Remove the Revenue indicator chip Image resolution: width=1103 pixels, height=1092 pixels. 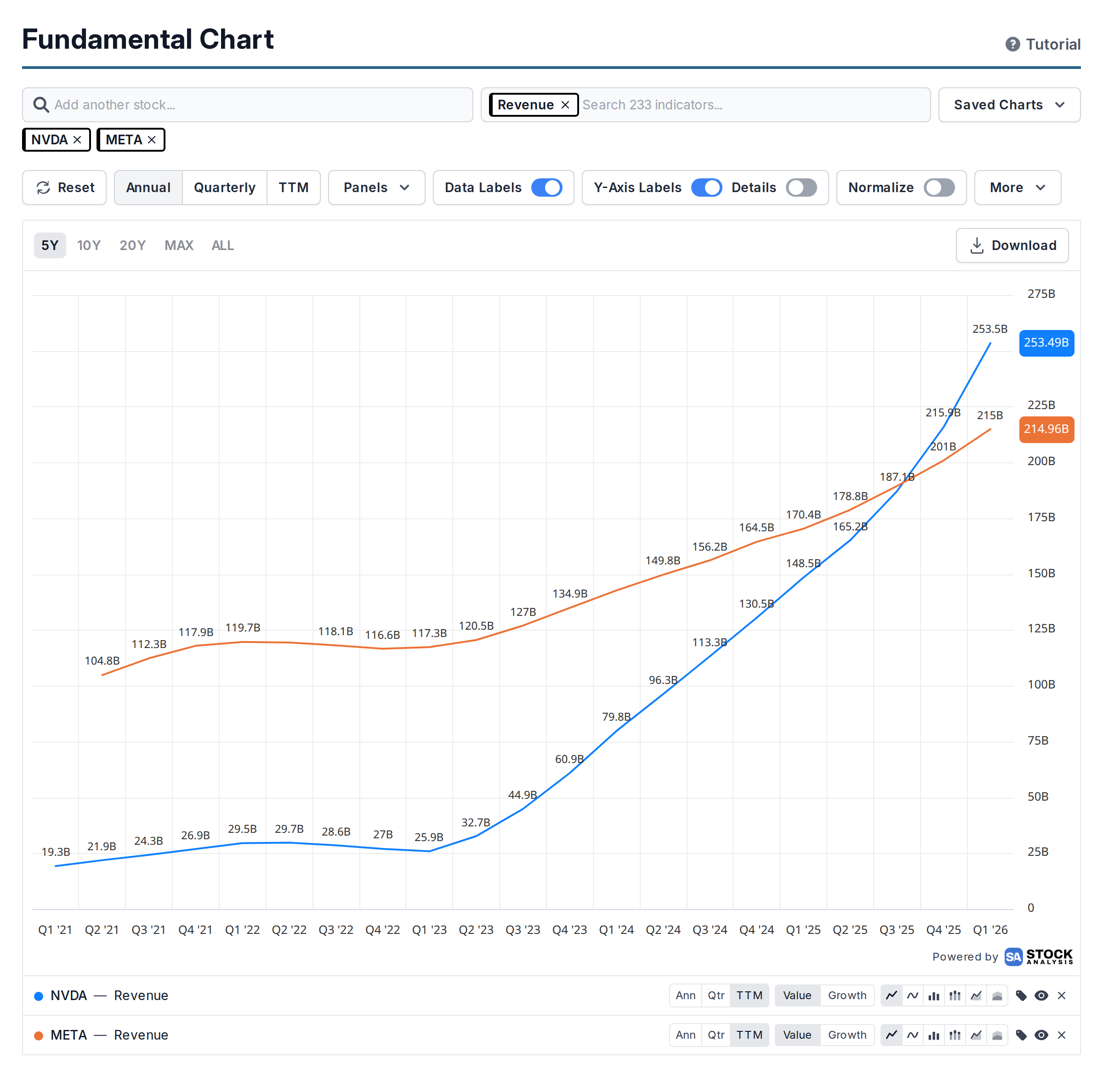tap(565, 105)
